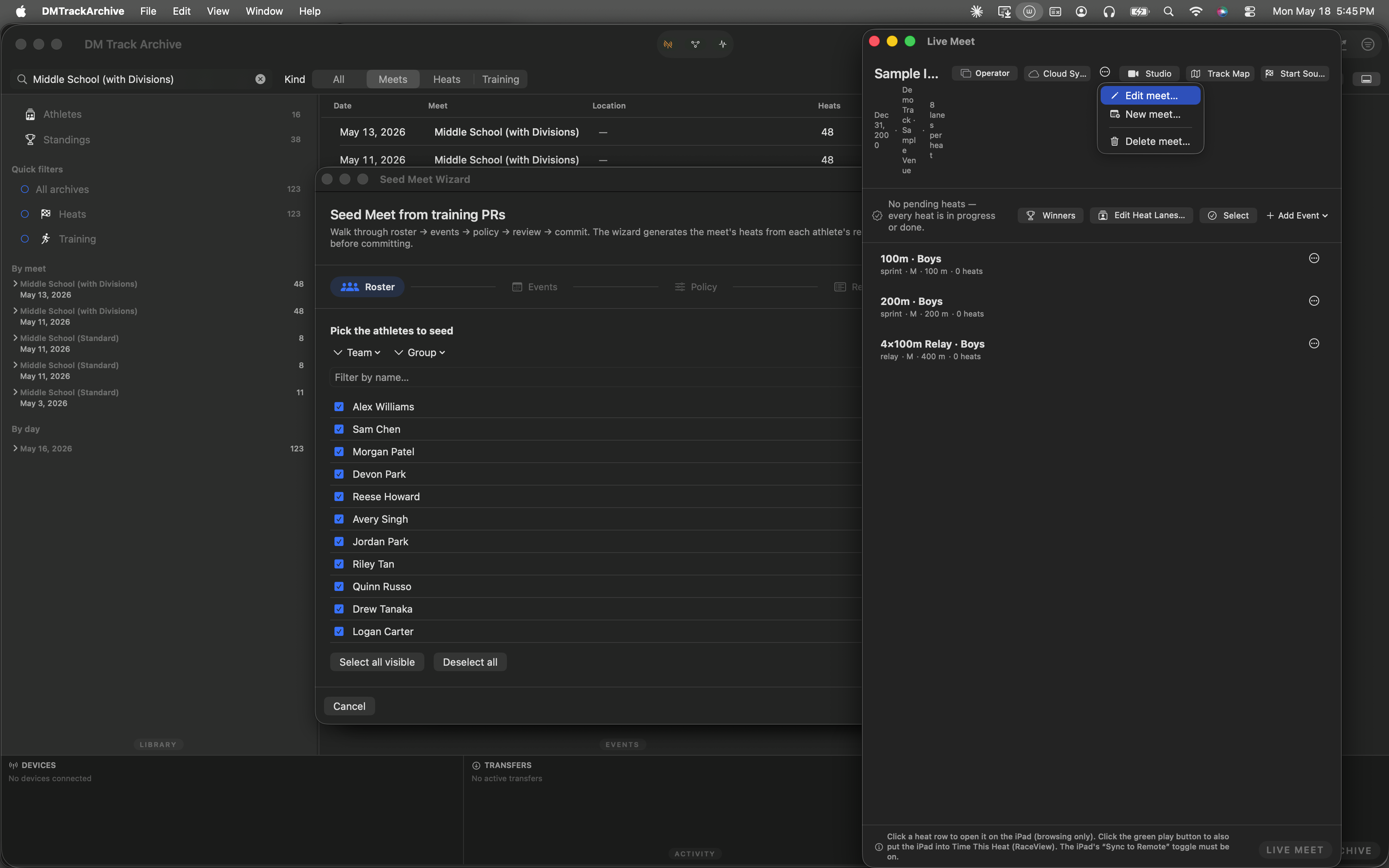Open macOS Spotlight search
This screenshot has height=868, width=1389.
point(1168,12)
